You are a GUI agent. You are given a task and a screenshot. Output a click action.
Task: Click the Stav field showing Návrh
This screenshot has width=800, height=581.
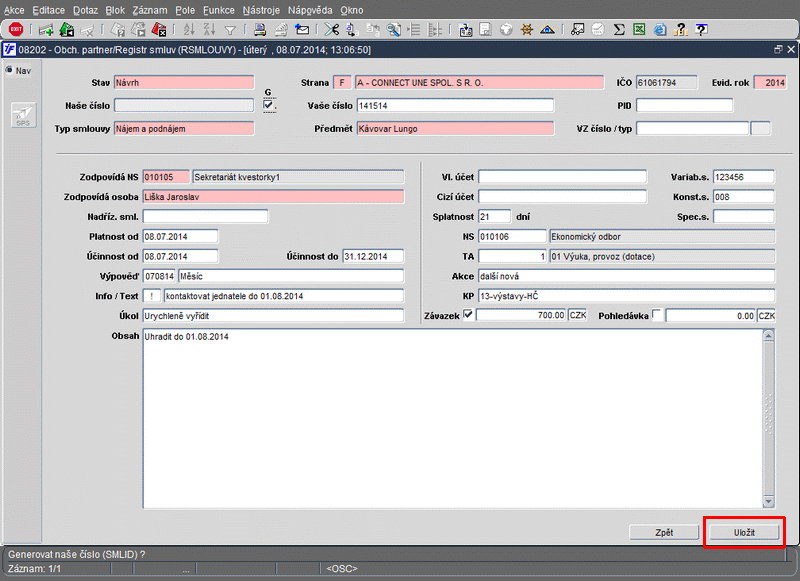pos(184,83)
